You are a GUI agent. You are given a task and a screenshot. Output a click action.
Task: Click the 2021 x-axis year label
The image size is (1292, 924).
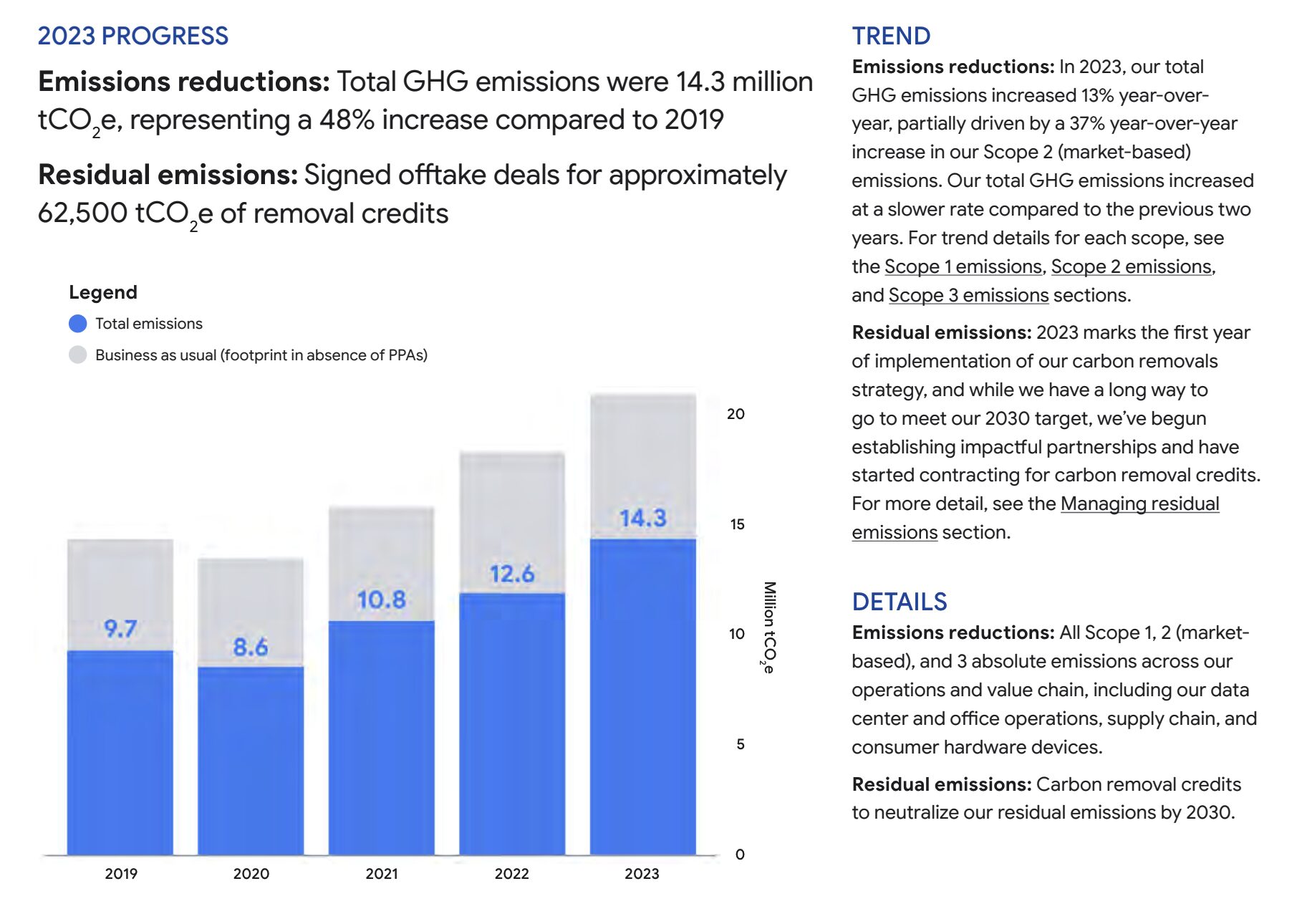click(382, 874)
